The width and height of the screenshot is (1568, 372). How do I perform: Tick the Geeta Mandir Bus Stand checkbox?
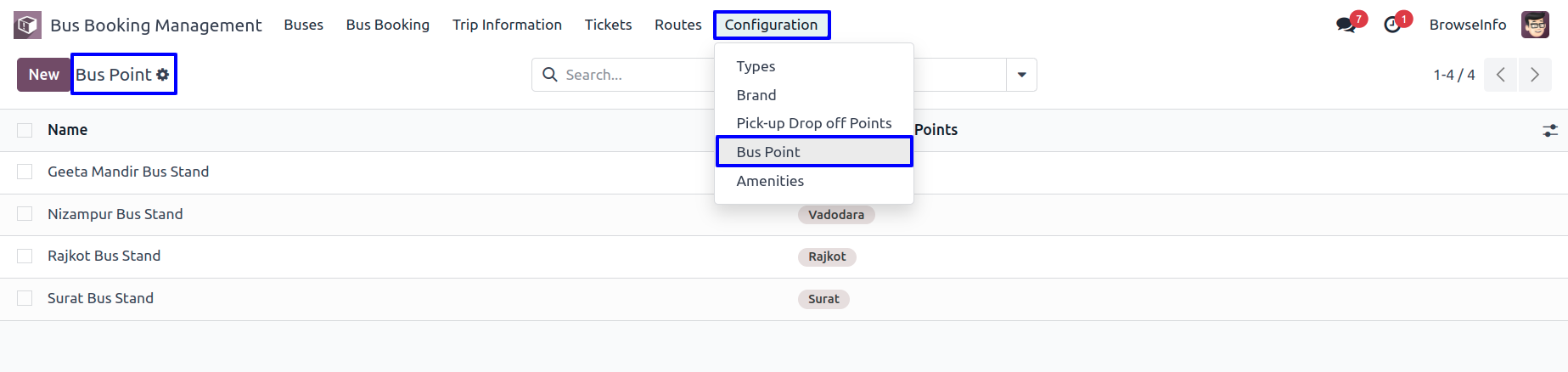pos(25,172)
